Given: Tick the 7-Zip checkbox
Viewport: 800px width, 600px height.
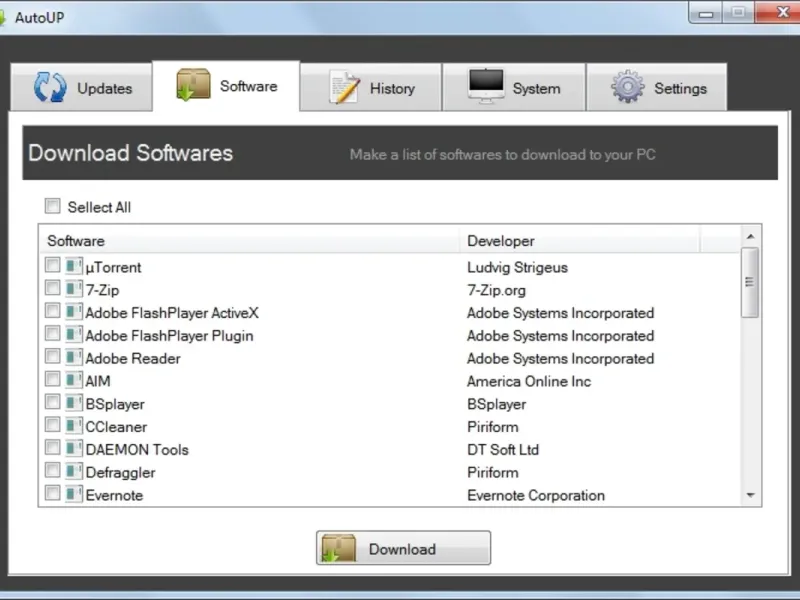Looking at the screenshot, I should (52, 288).
